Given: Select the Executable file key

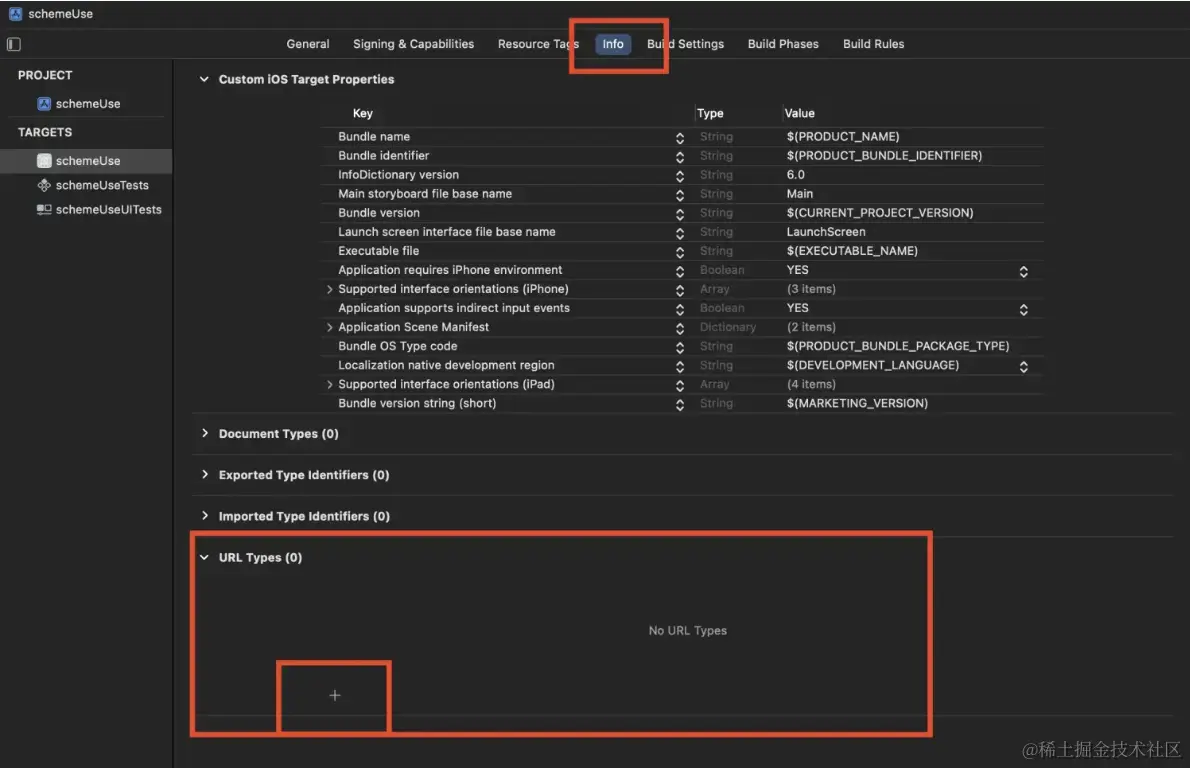Looking at the screenshot, I should pos(378,250).
